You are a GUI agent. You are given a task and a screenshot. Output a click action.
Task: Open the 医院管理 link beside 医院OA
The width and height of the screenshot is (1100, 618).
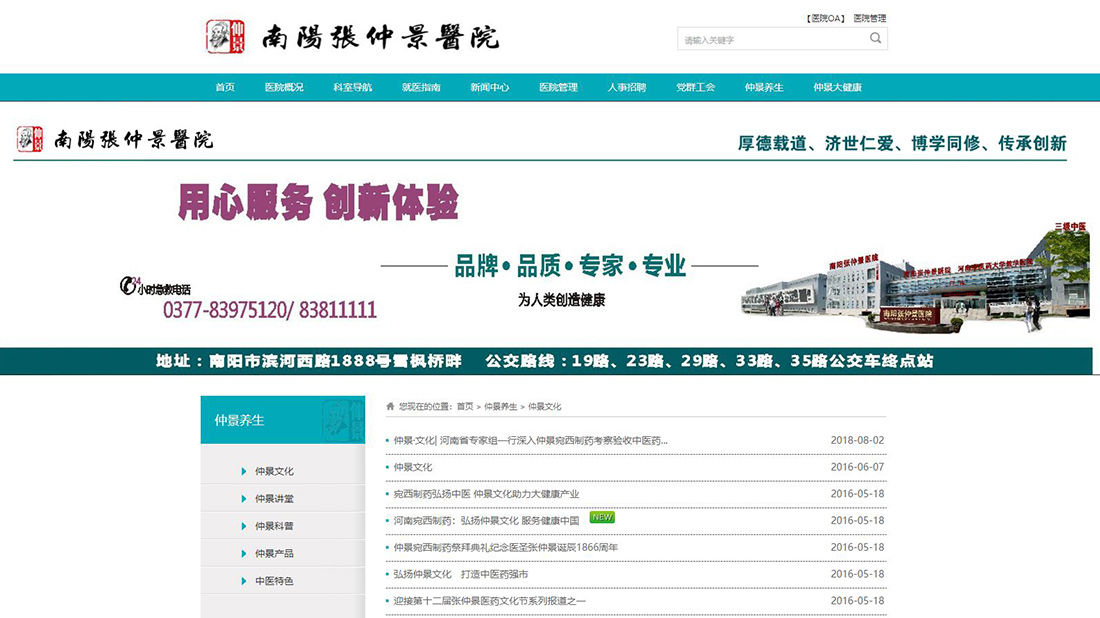(869, 18)
